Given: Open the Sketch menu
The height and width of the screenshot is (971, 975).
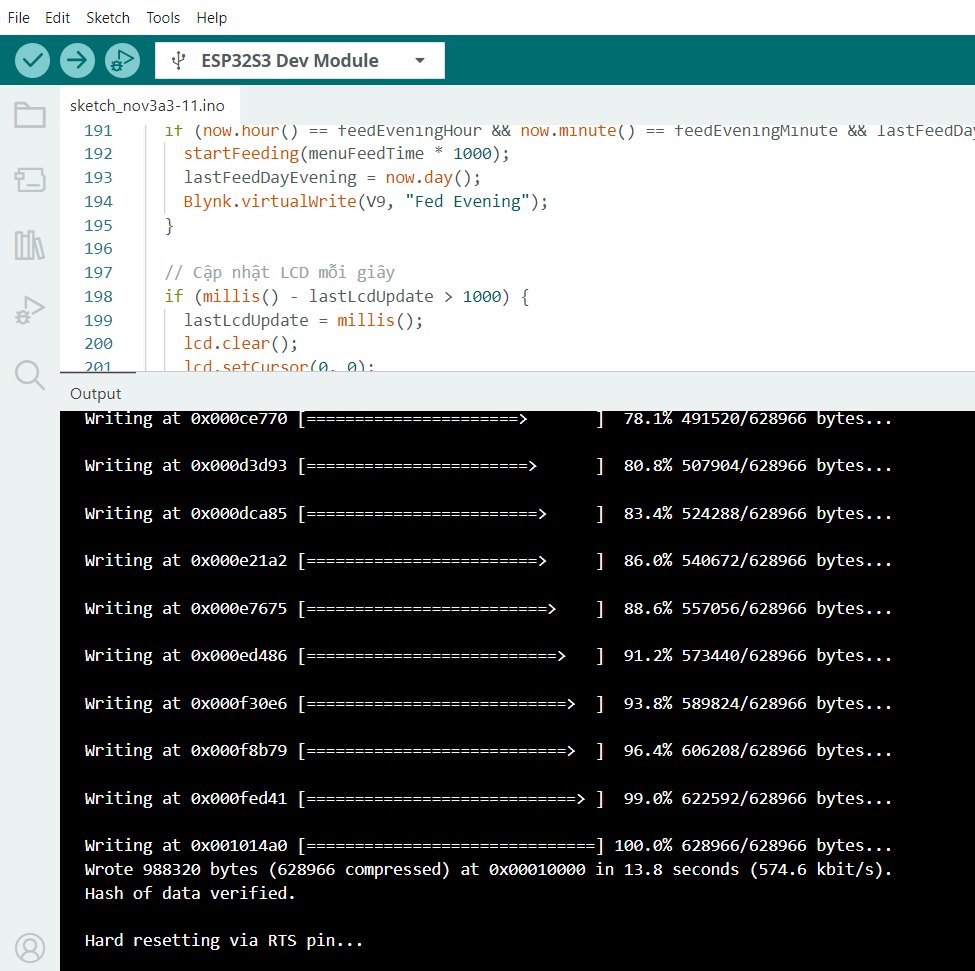Looking at the screenshot, I should 108,17.
